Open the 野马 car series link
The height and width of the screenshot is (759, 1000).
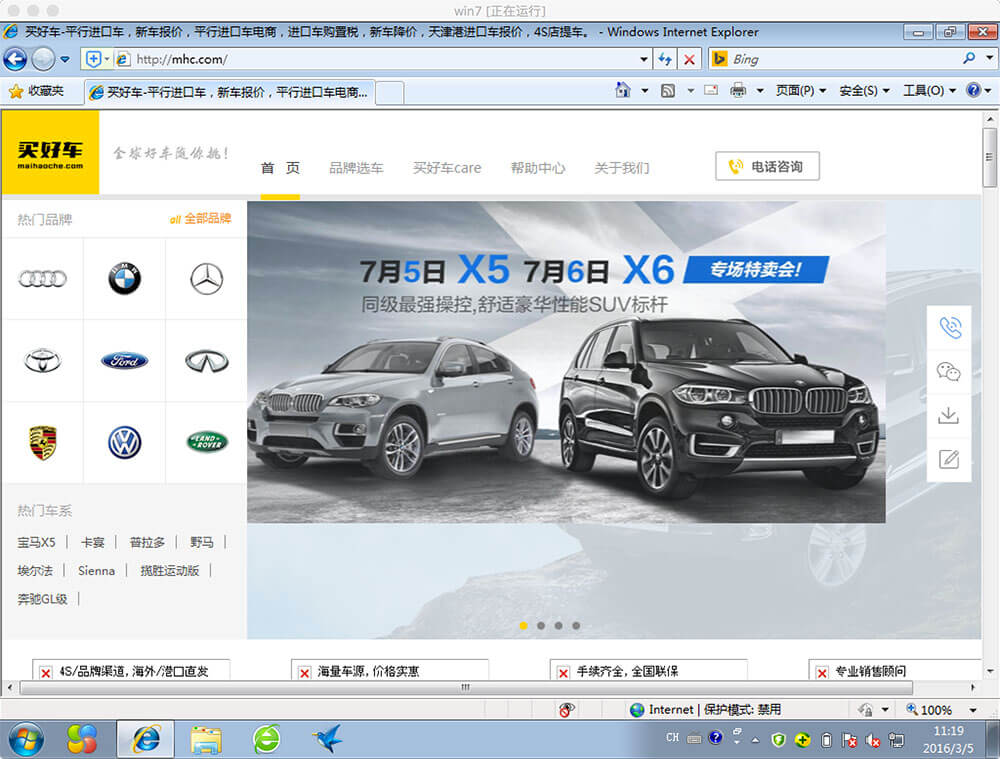(x=202, y=542)
